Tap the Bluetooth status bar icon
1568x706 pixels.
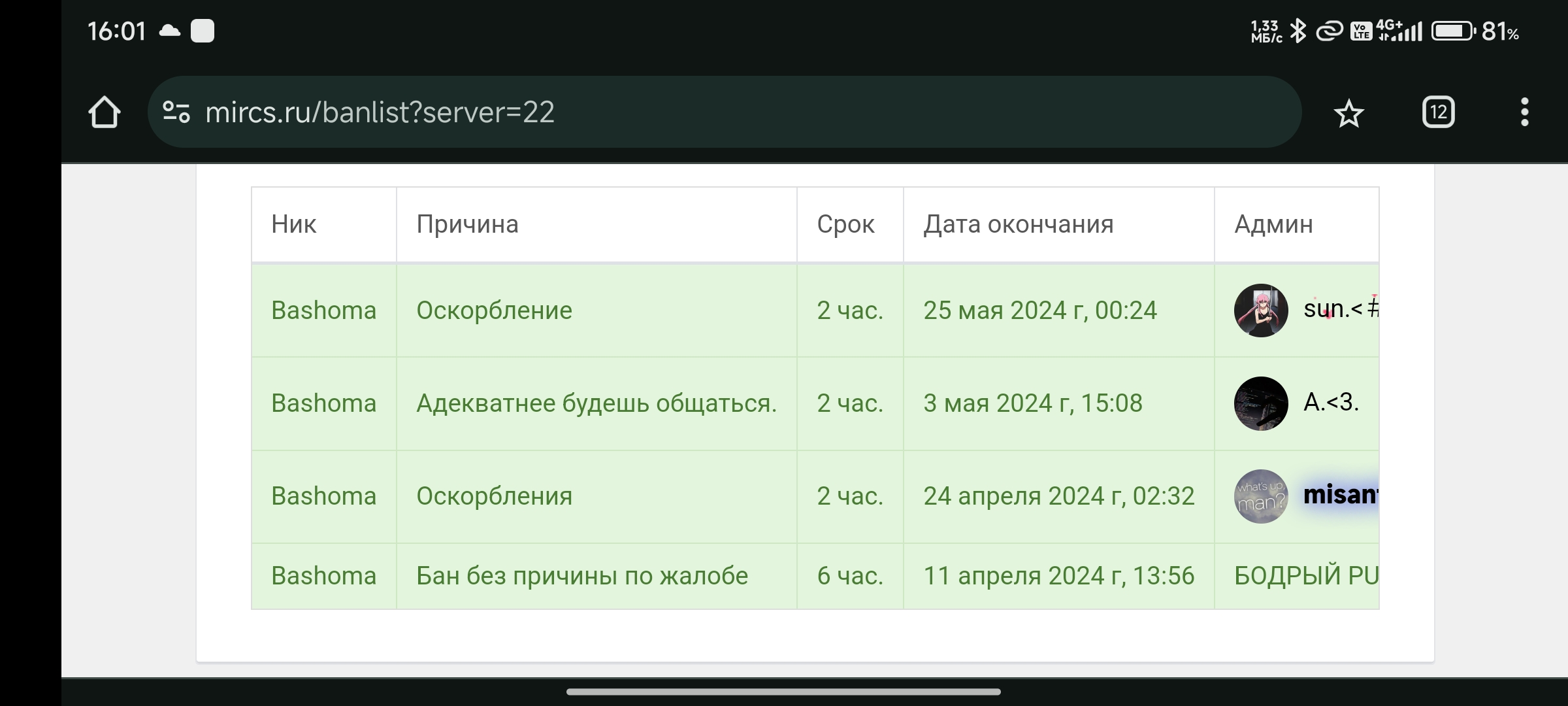click(x=1298, y=31)
